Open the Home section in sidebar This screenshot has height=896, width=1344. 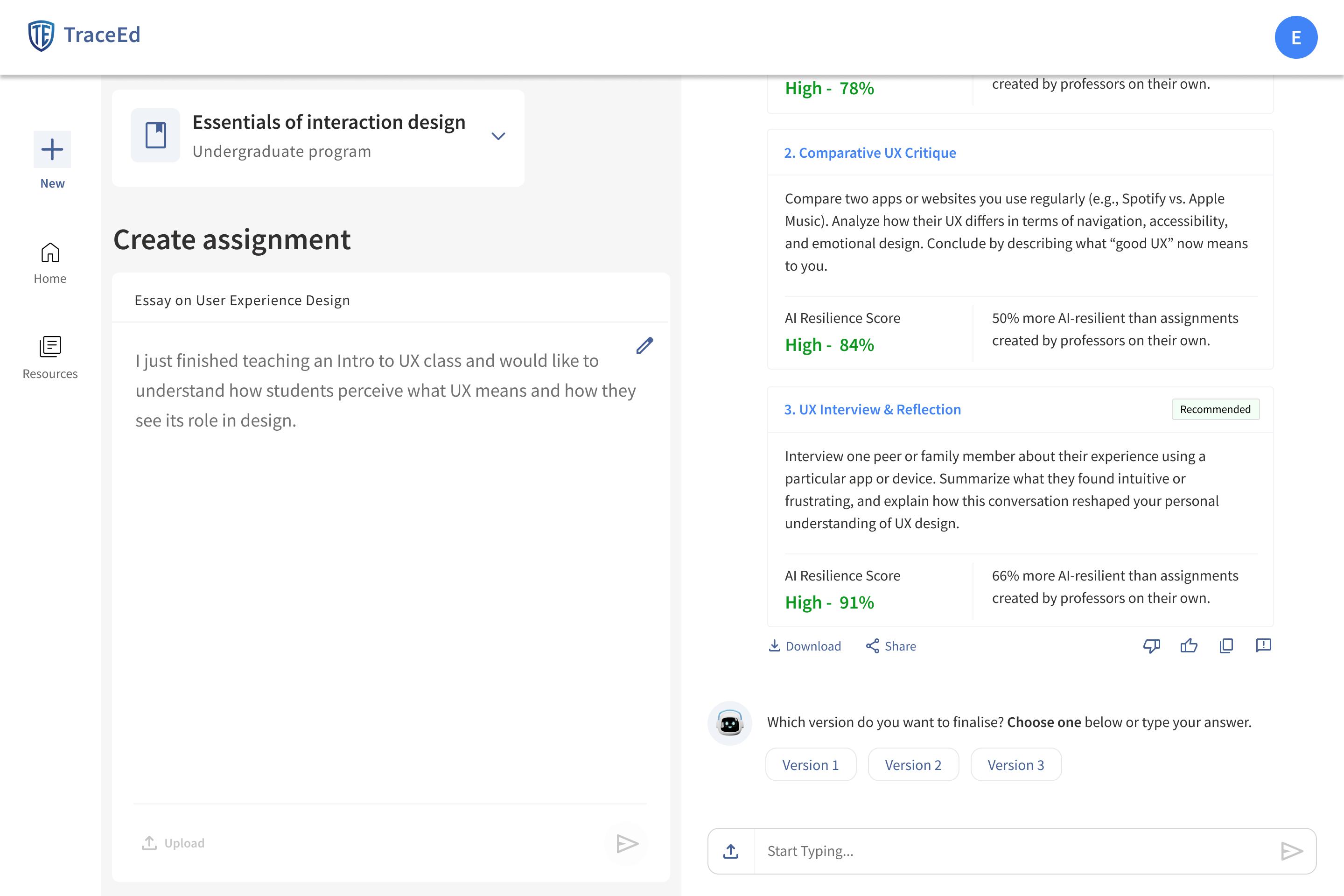point(50,263)
